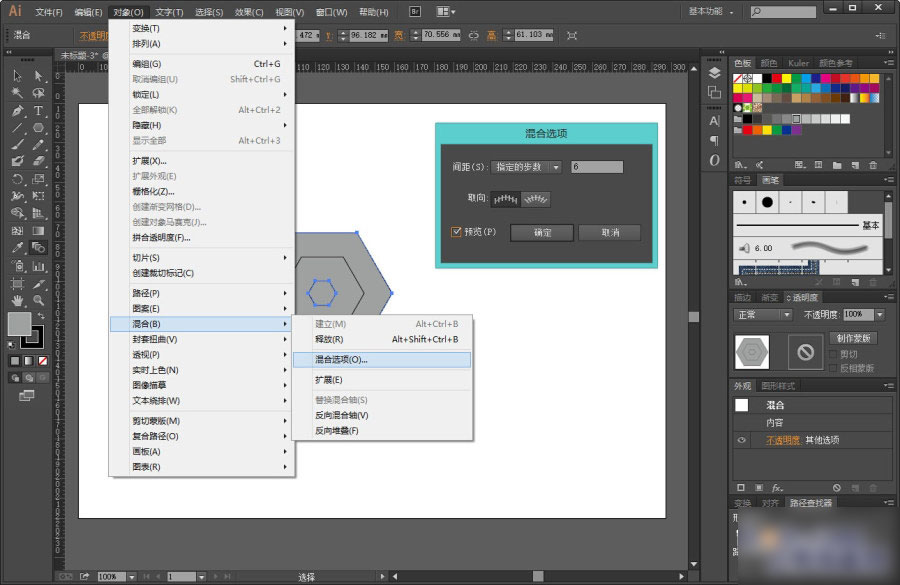900x585 pixels.
Task: Open the 间距 指定的步数 dropdown
Action: tap(527, 167)
